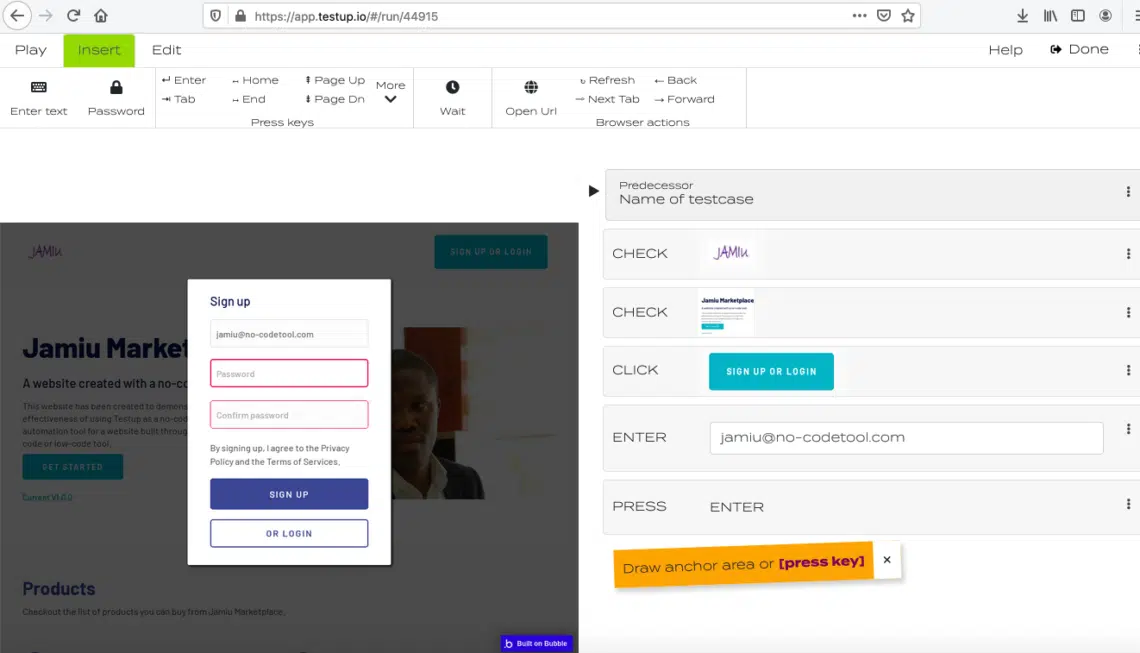Click the OR LOGIN button

(x=289, y=533)
